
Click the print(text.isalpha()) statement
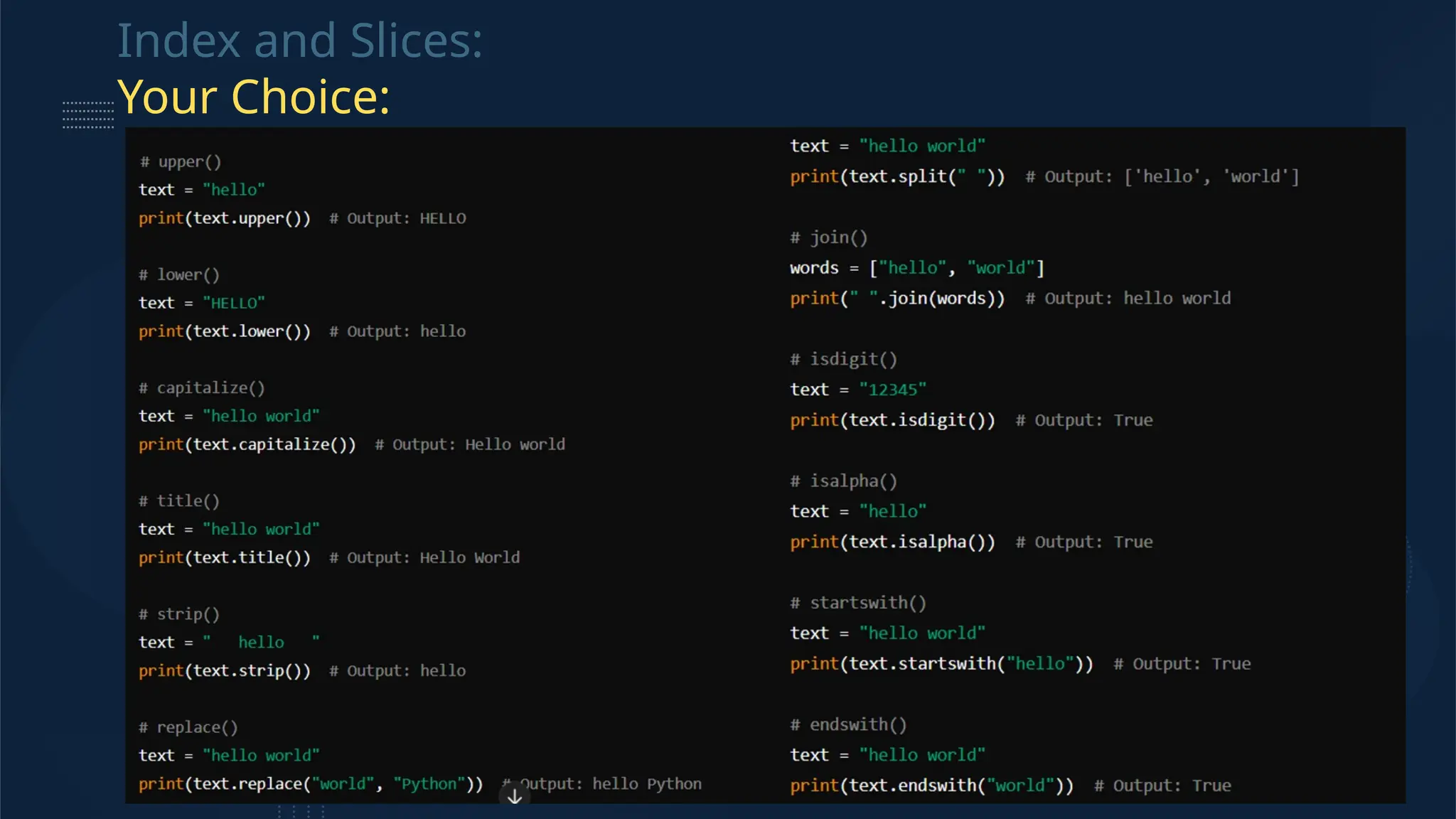coord(892,542)
